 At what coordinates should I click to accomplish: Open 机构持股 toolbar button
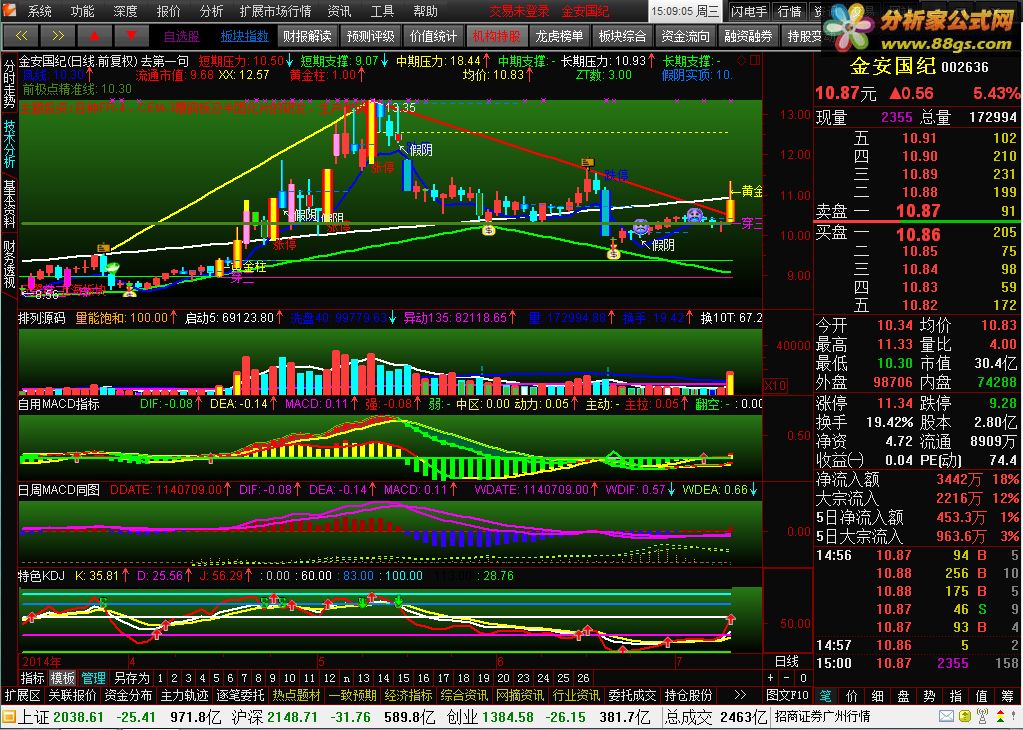click(496, 37)
